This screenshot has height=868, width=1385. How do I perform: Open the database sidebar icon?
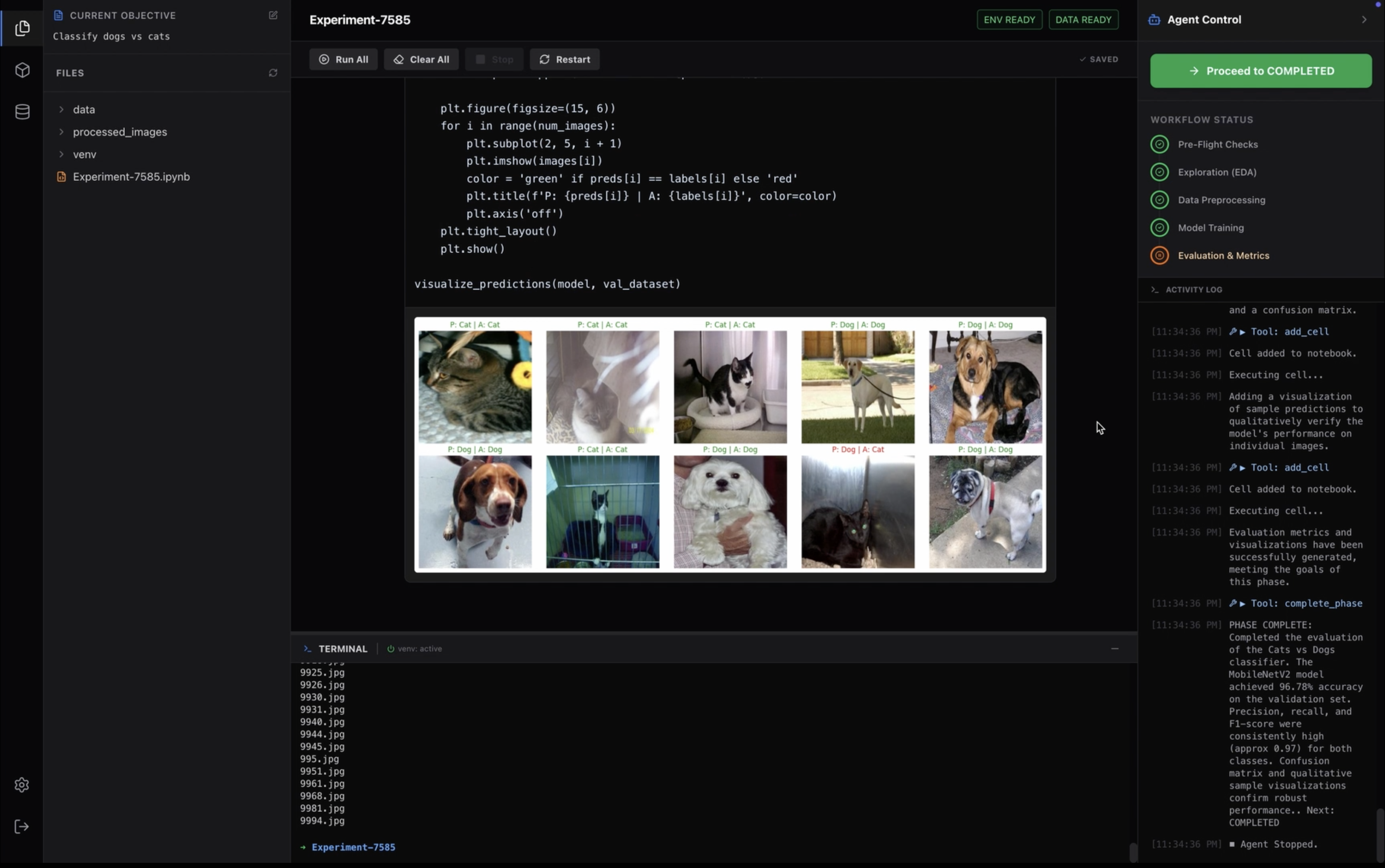click(x=22, y=112)
